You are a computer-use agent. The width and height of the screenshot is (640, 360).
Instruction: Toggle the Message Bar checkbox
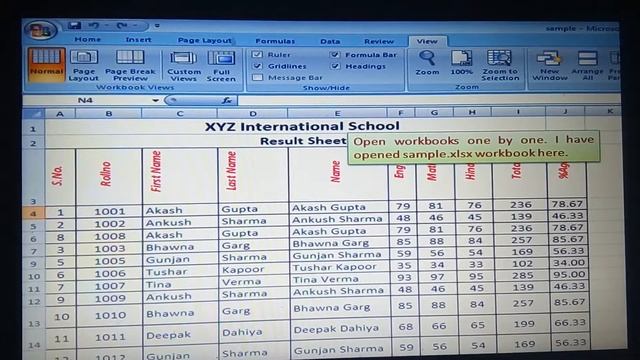257,77
